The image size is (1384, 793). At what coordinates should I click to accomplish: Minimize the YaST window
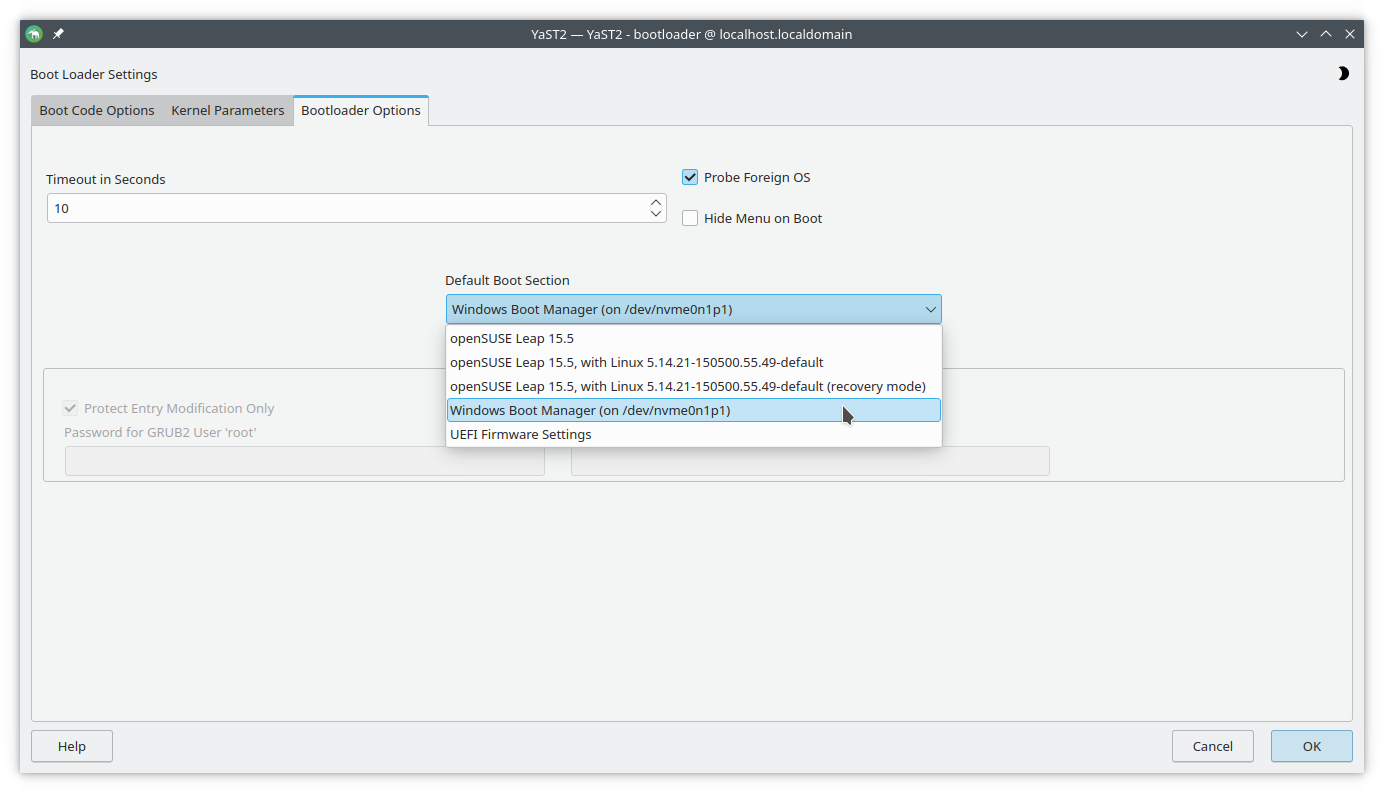1302,34
